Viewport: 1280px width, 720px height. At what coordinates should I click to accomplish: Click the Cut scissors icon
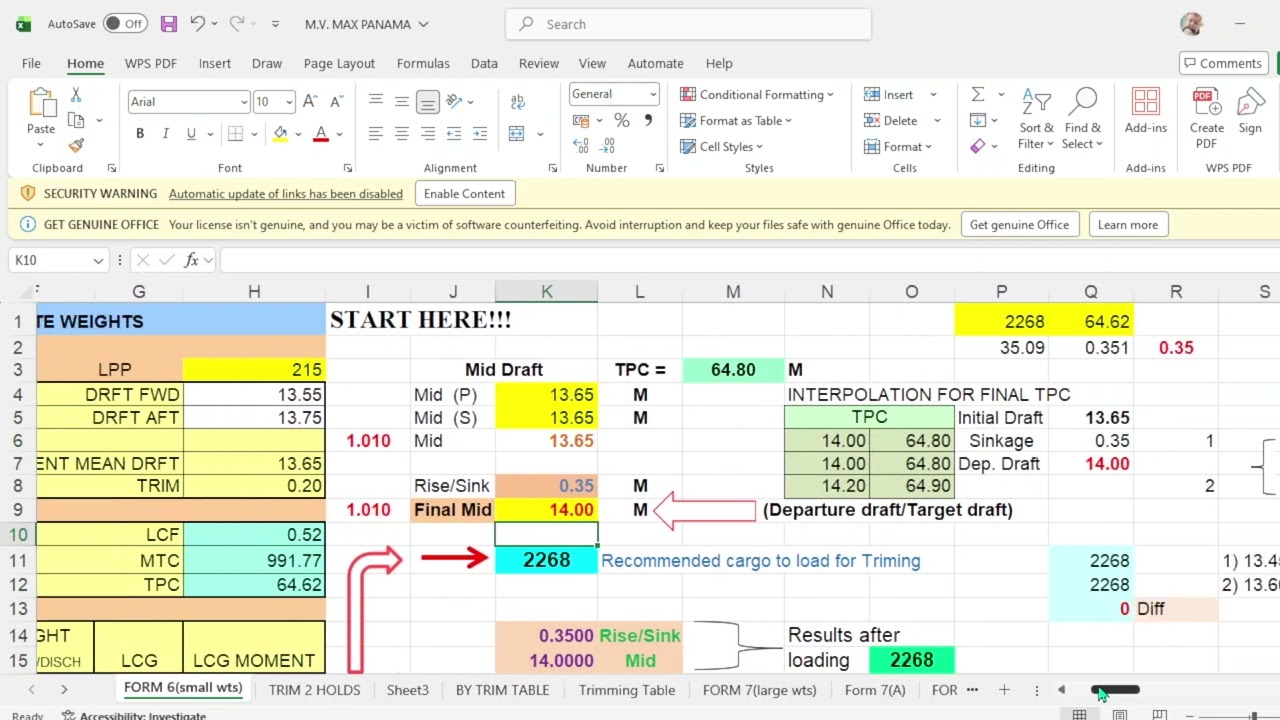pos(76,95)
